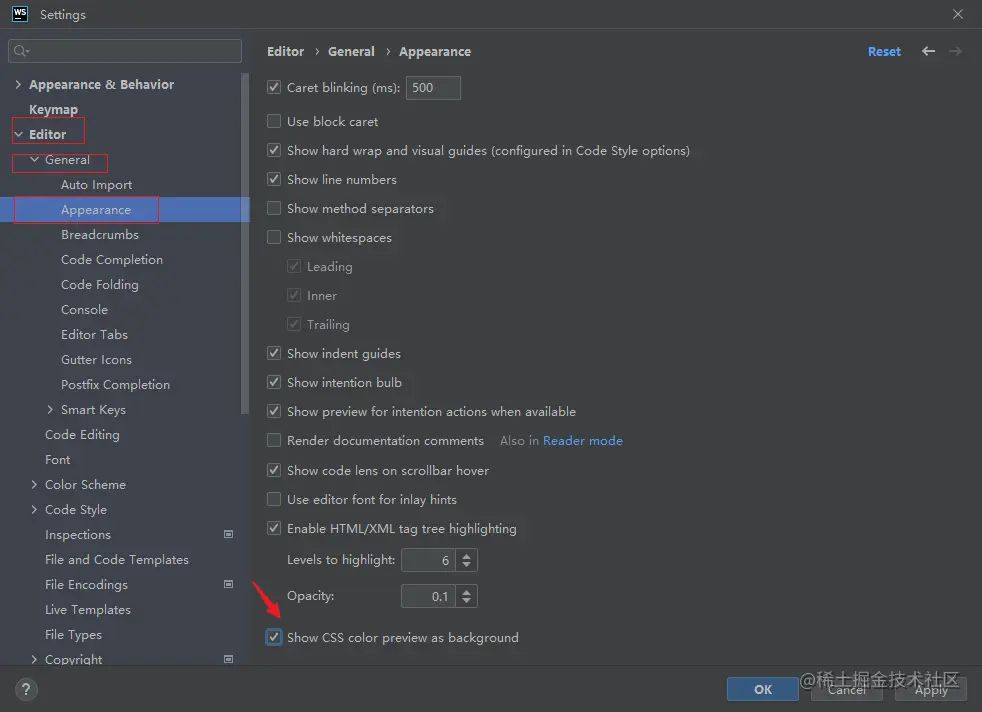This screenshot has height=712, width=982.
Task: Uncheck Show CSS color preview as background
Action: [274, 637]
